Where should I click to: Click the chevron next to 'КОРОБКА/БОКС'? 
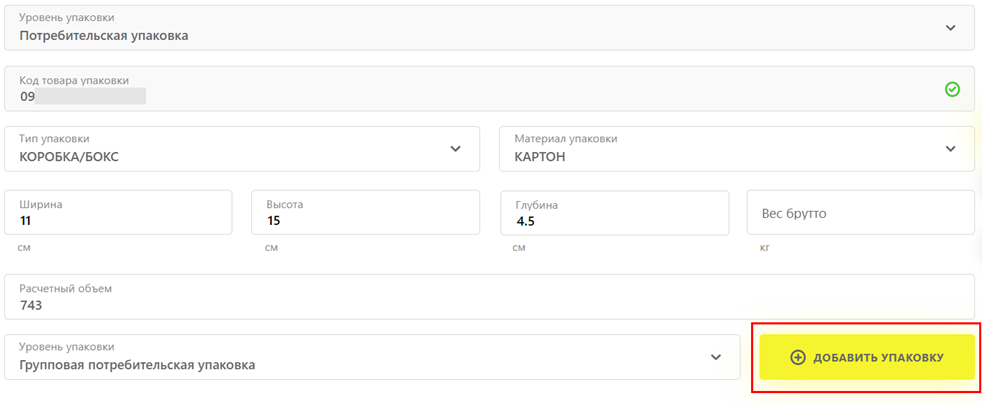[455, 149]
